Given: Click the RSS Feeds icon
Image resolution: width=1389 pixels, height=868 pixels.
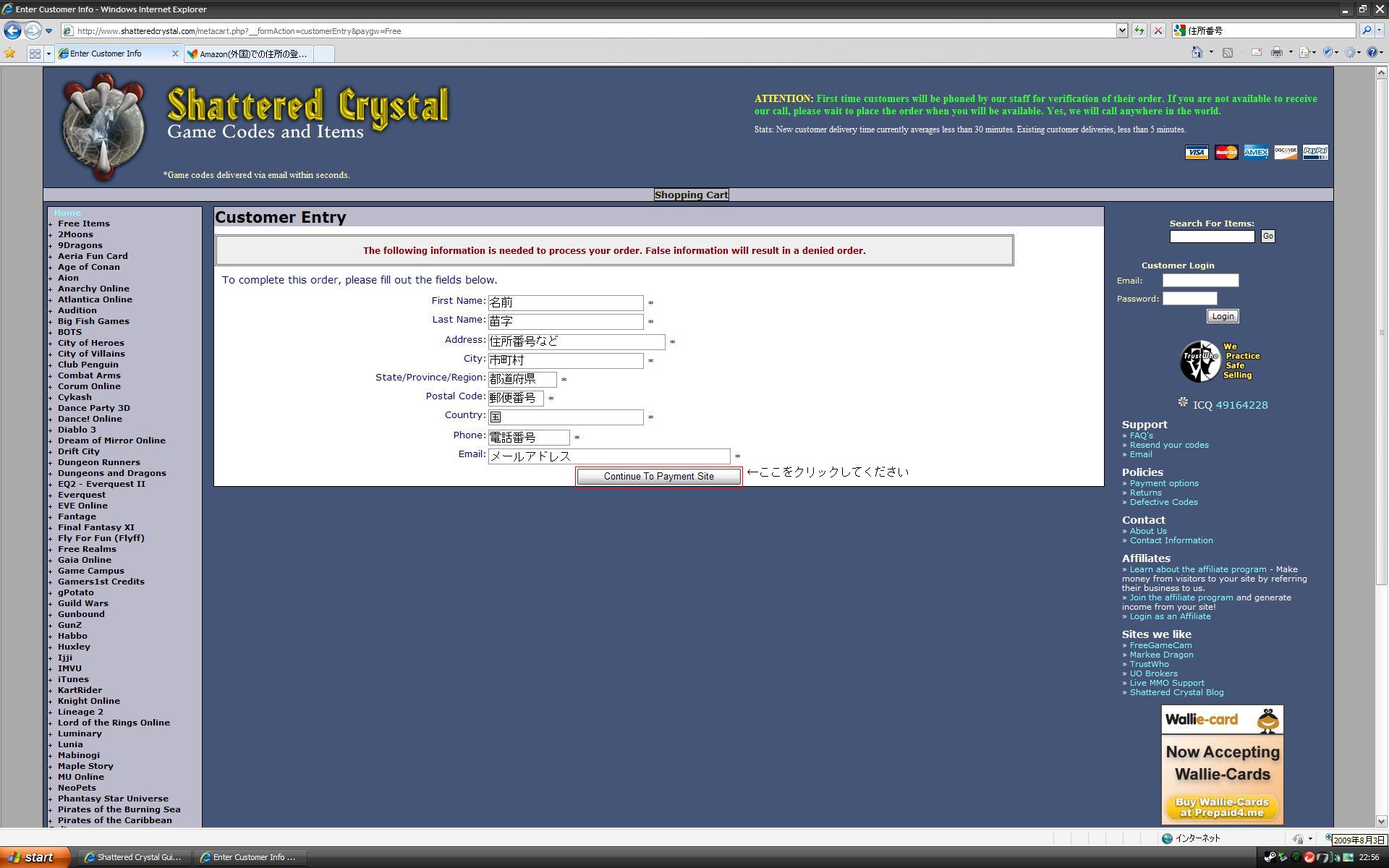Looking at the screenshot, I should click(1228, 52).
